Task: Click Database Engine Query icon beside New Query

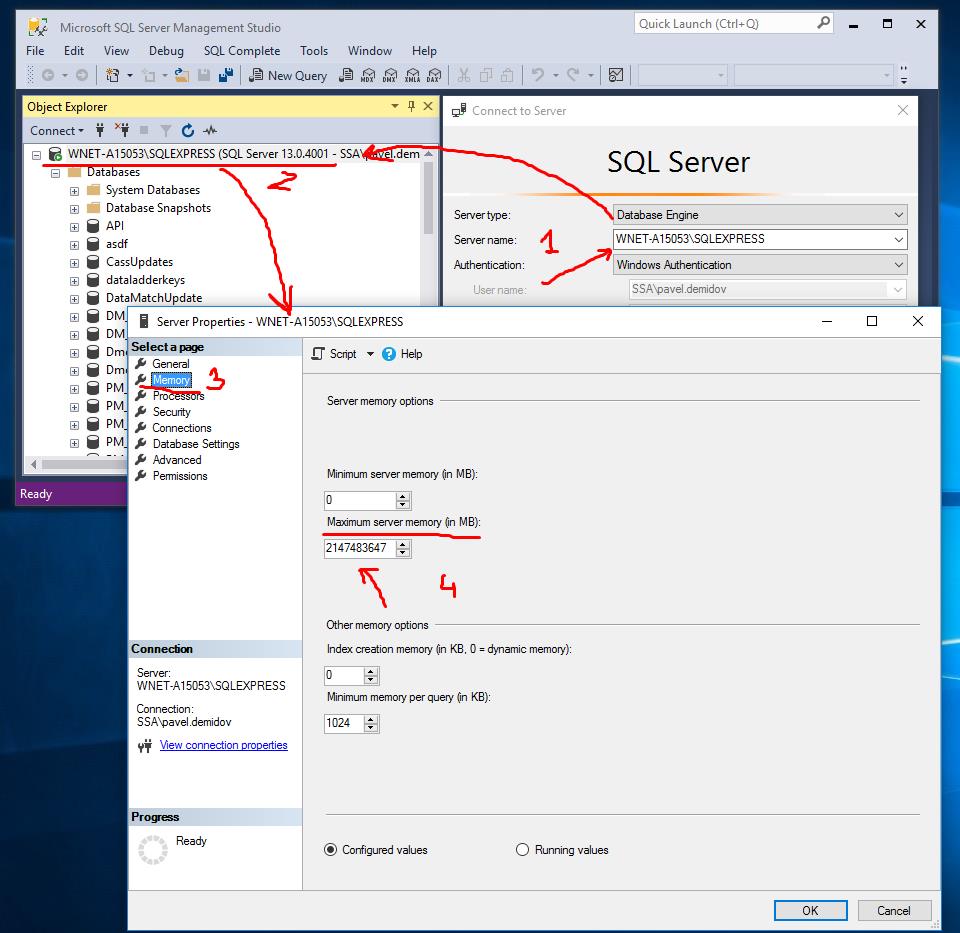Action: coord(346,75)
